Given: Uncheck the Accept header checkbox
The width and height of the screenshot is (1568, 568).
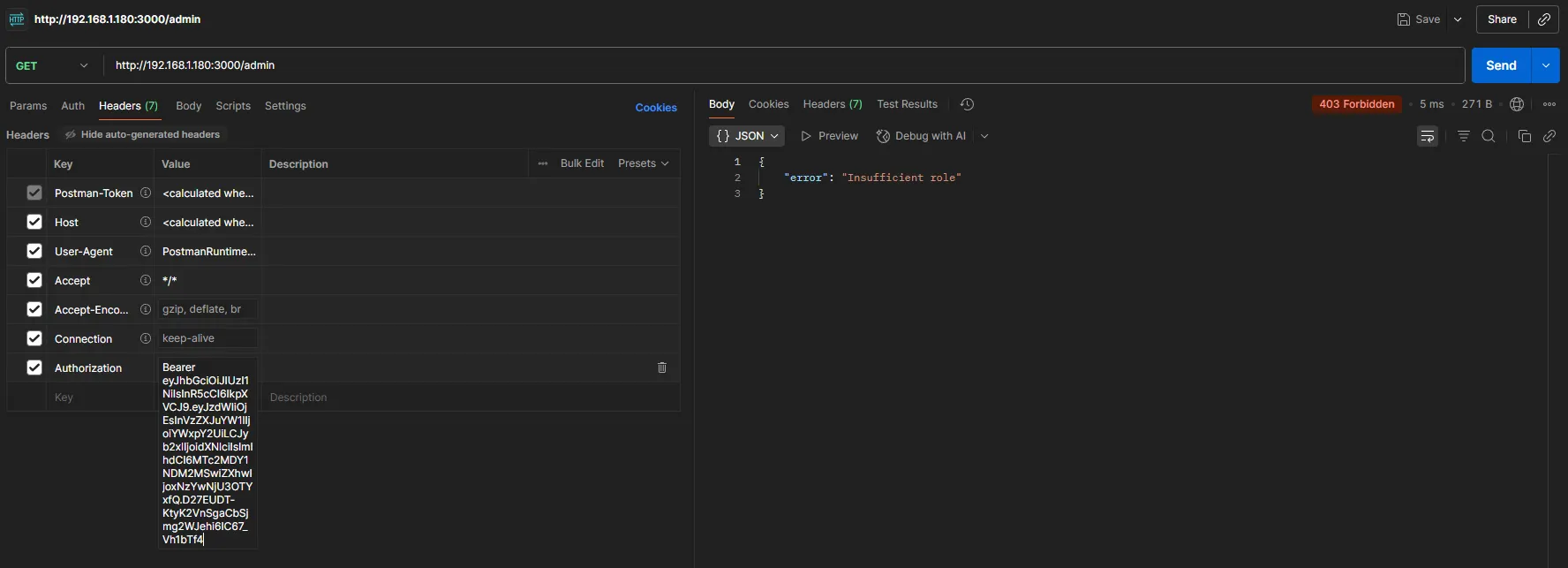Looking at the screenshot, I should pyautogui.click(x=34, y=280).
